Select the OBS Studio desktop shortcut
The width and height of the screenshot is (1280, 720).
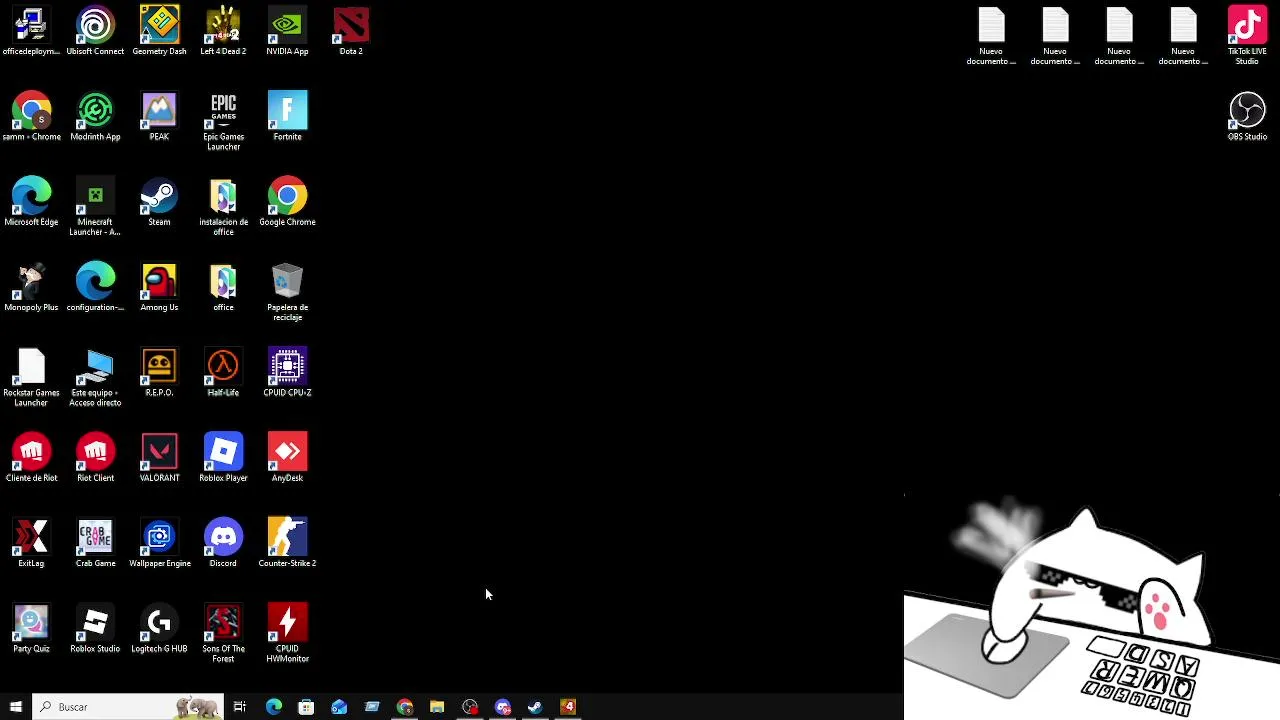pos(1247,117)
